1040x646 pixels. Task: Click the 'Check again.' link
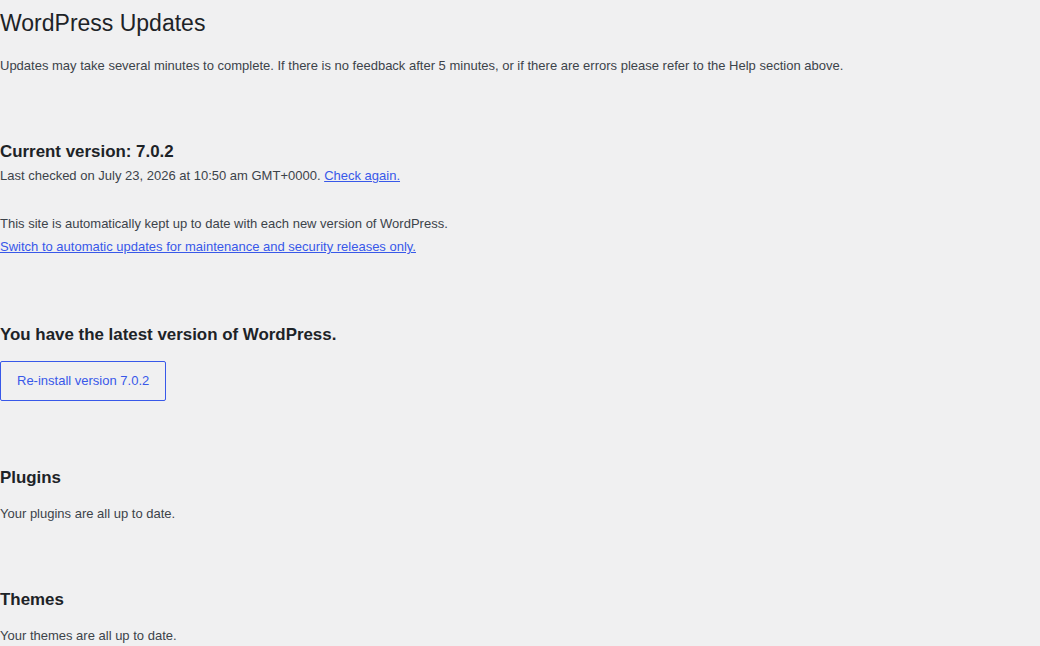pyautogui.click(x=361, y=176)
